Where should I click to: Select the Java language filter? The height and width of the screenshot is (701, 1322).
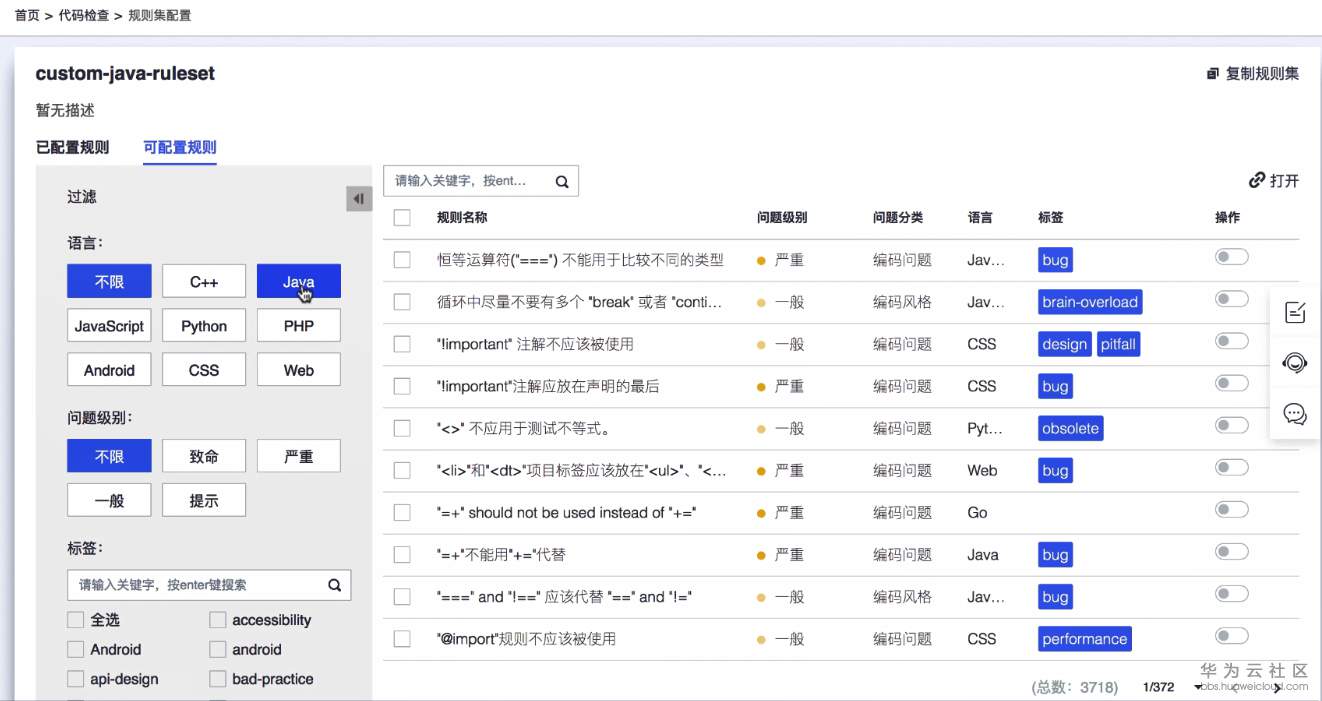(299, 282)
